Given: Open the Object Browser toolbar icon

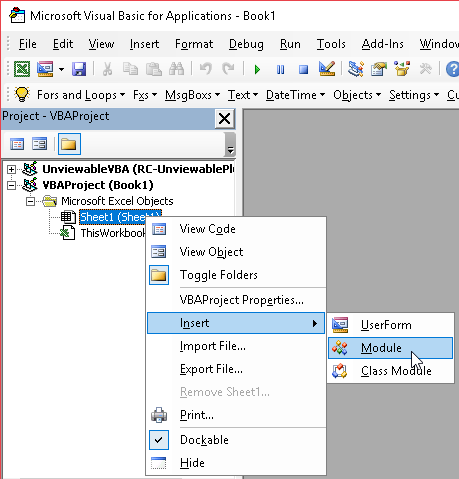Looking at the screenshot, I should pyautogui.click(x=402, y=69).
